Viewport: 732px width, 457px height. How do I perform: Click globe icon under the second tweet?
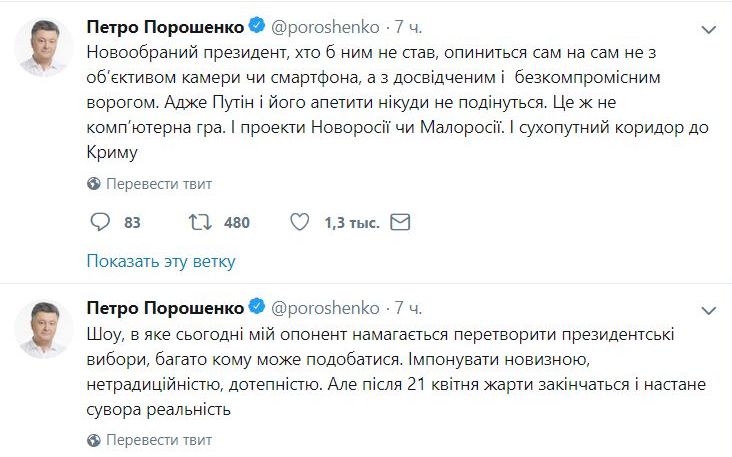coord(95,439)
